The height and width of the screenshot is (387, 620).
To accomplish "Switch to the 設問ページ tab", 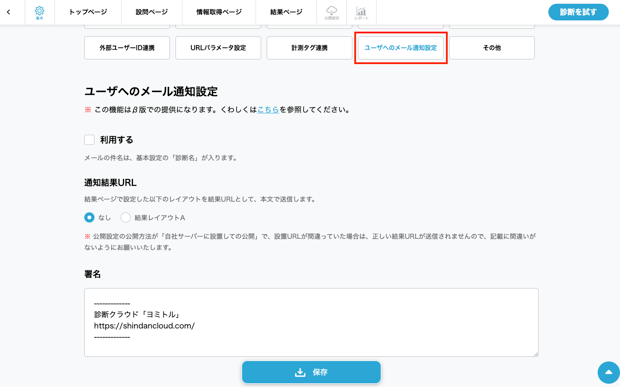I will coord(152,12).
